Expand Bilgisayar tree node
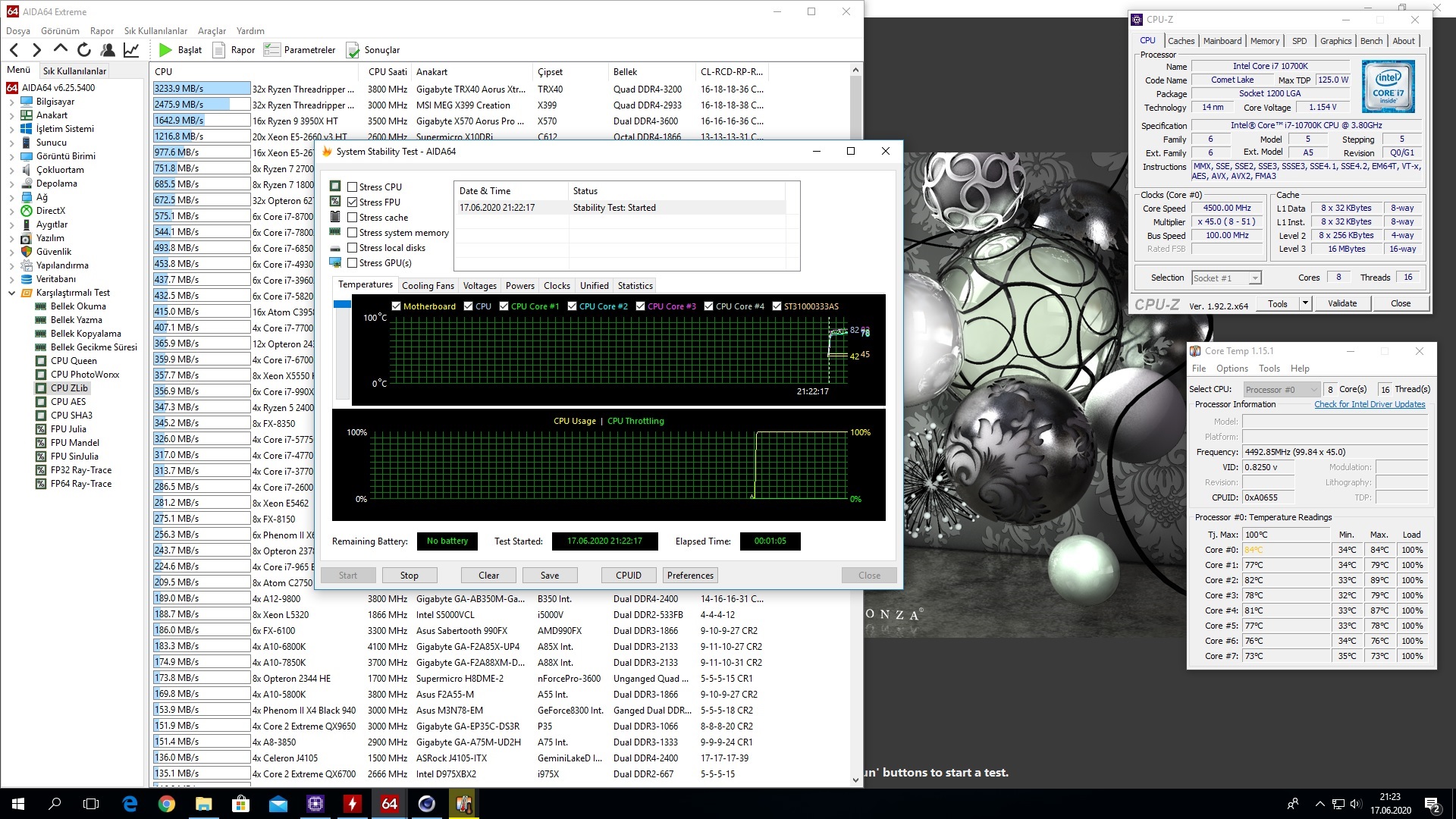1456x819 pixels. 12,102
